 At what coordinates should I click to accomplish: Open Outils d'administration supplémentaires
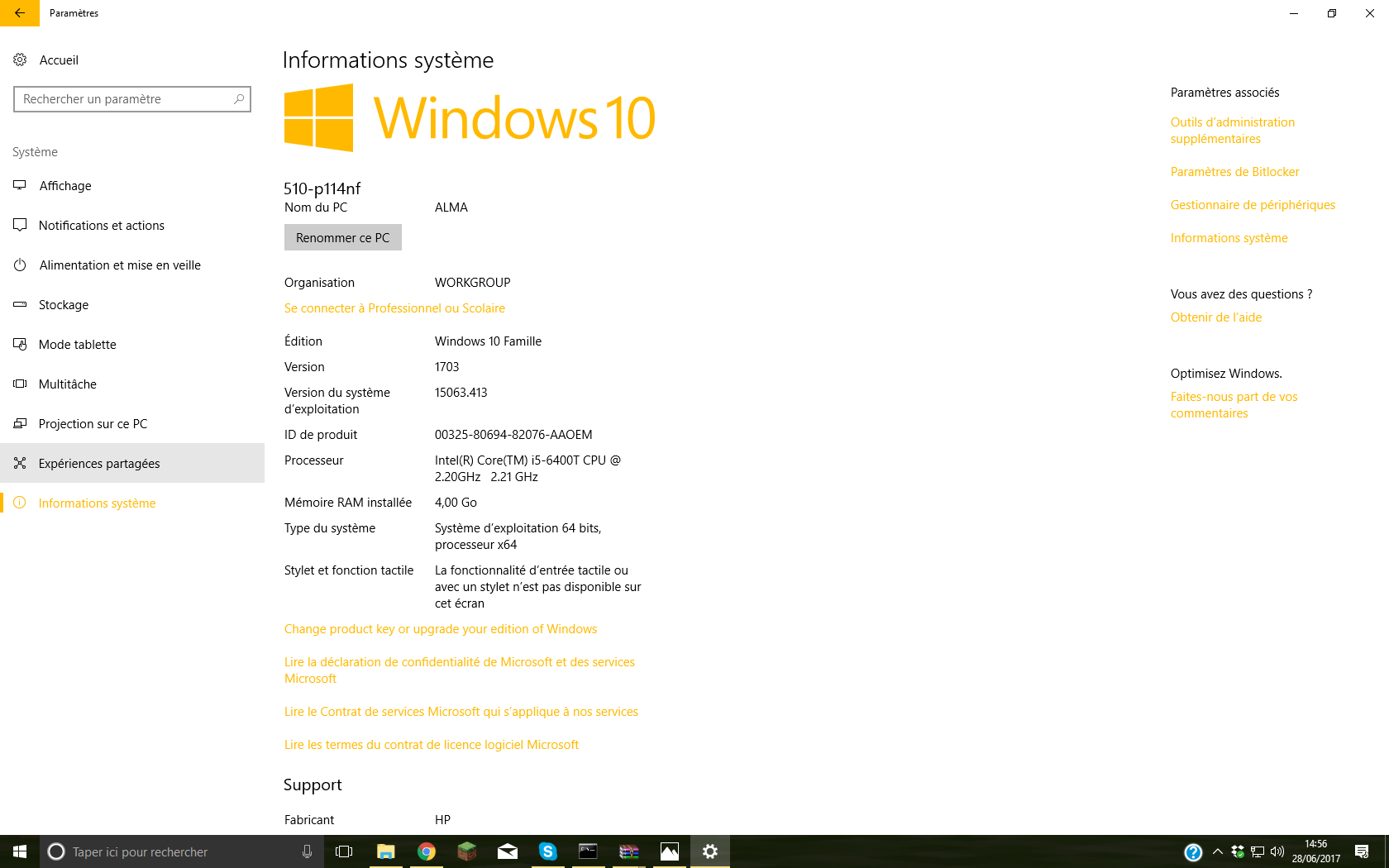pyautogui.click(x=1233, y=131)
